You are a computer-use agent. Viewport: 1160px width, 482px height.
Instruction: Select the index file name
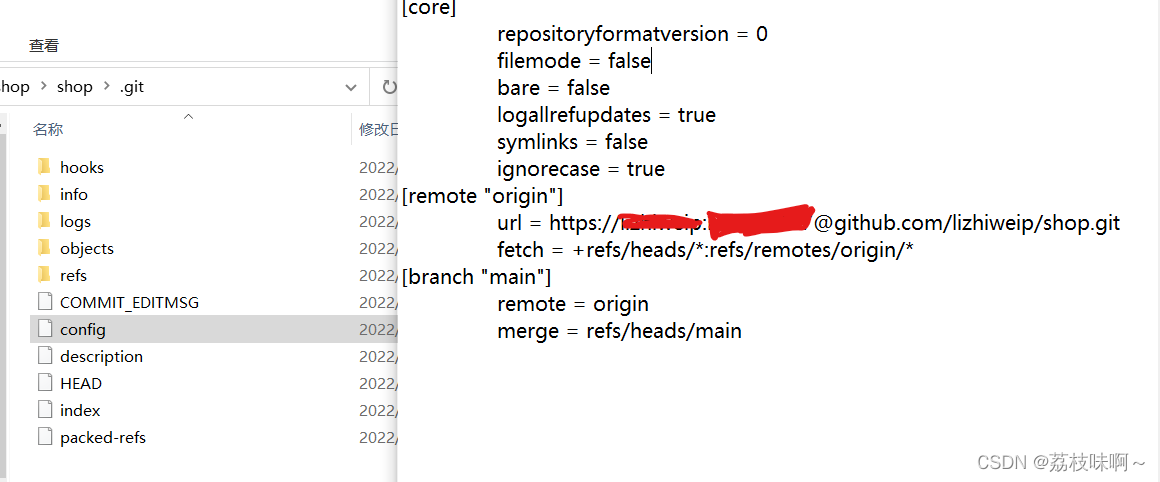80,410
